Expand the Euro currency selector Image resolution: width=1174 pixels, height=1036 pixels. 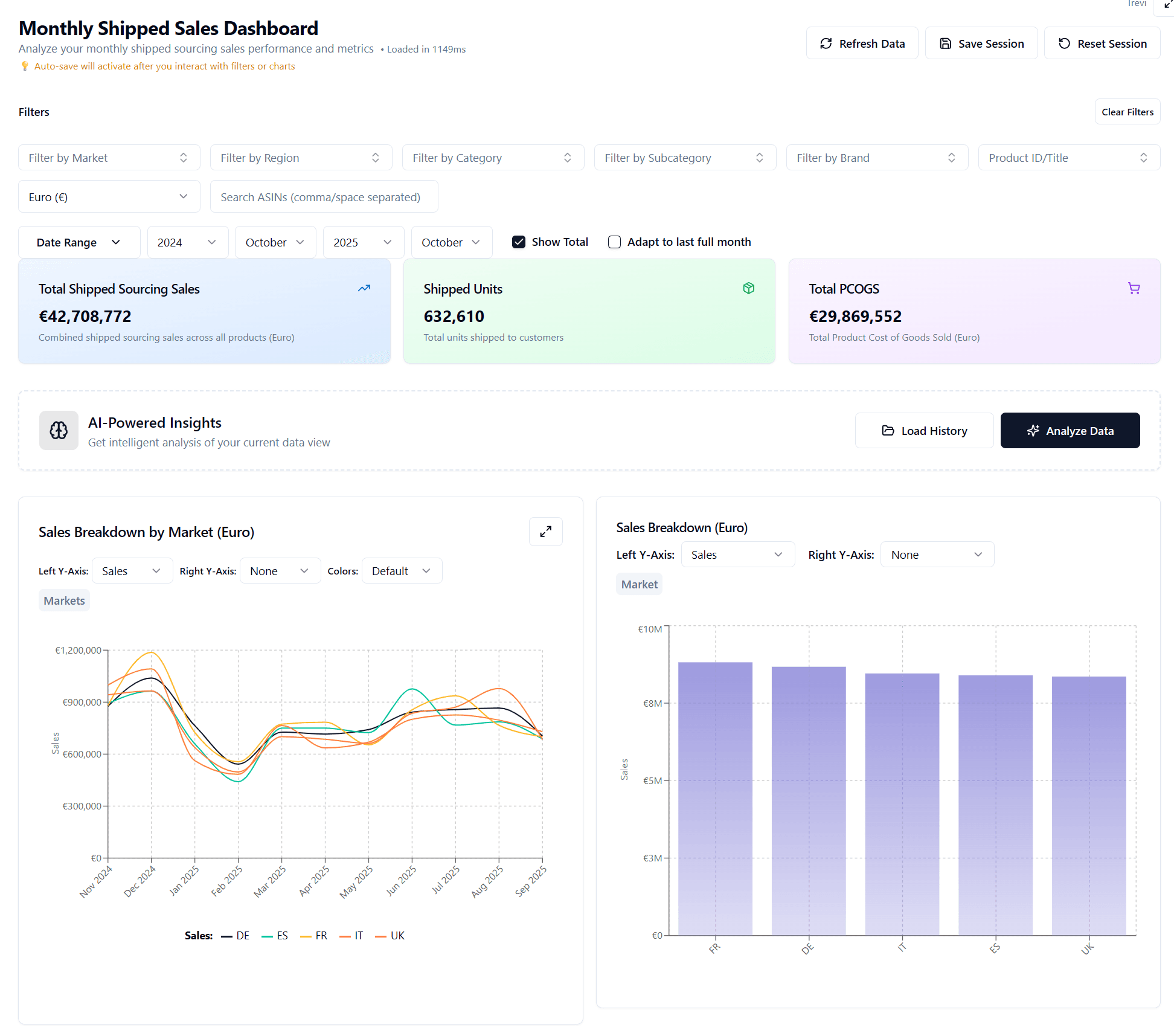(109, 197)
